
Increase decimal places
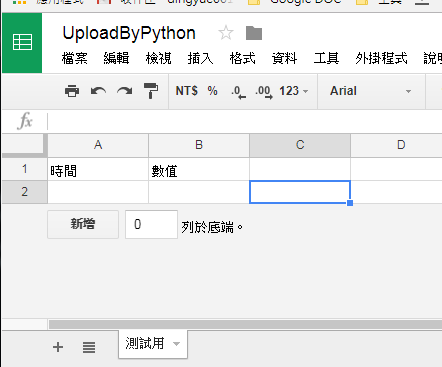(x=264, y=91)
